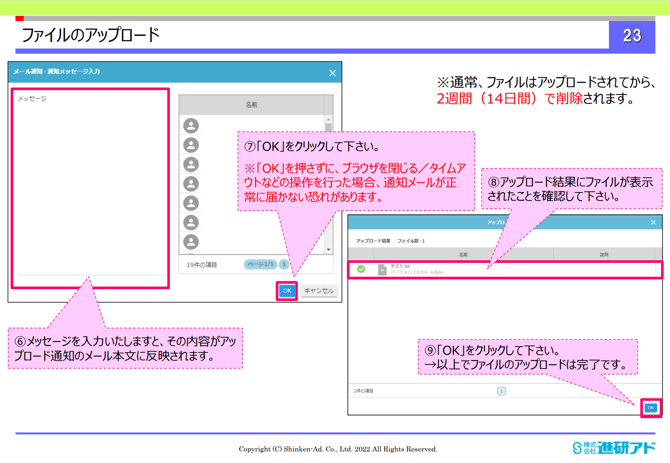Viewport: 670px width, 463px height.
Task: Click the キャンセル button
Action: point(319,290)
